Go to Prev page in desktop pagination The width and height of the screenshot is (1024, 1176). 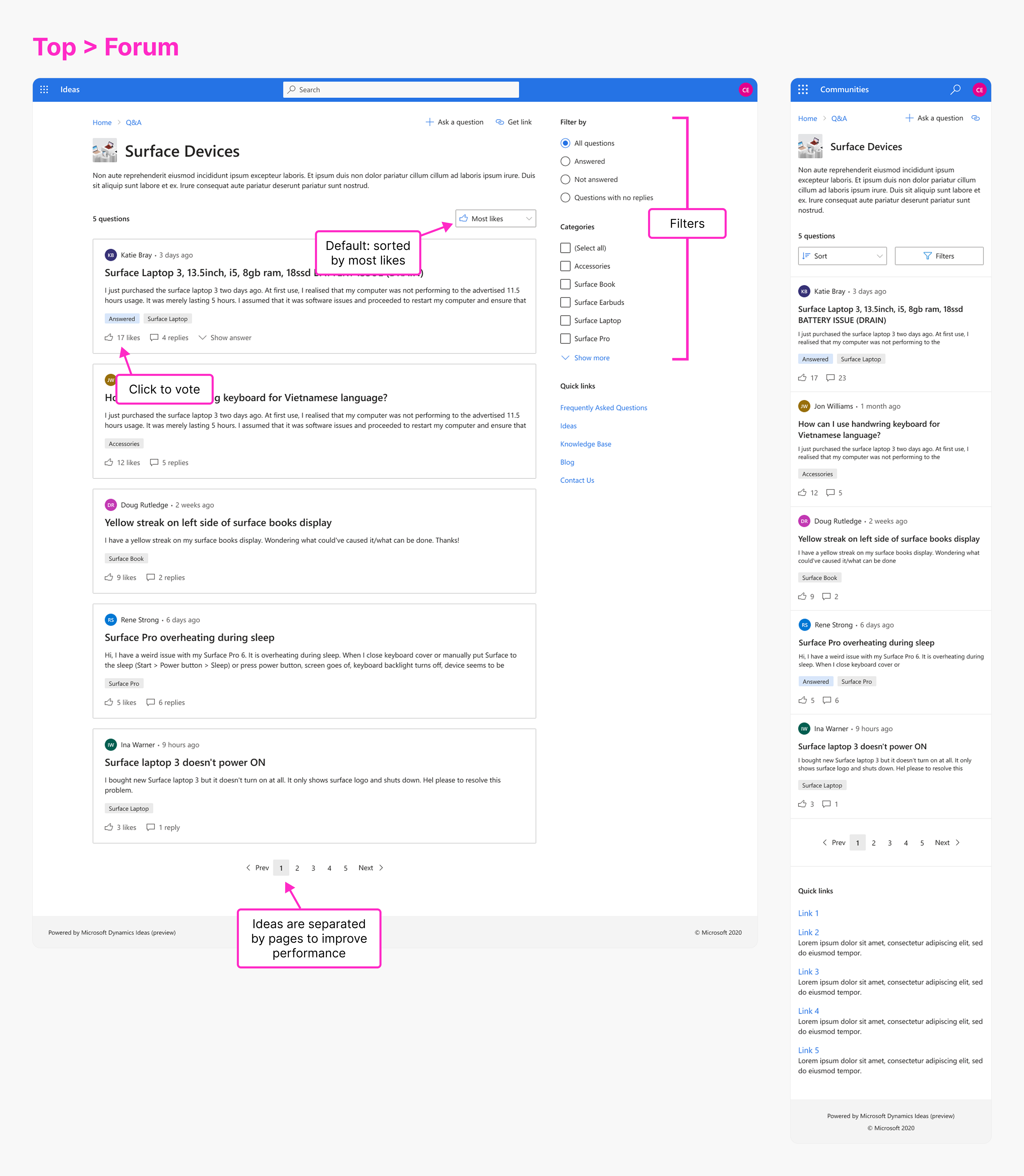(257, 868)
